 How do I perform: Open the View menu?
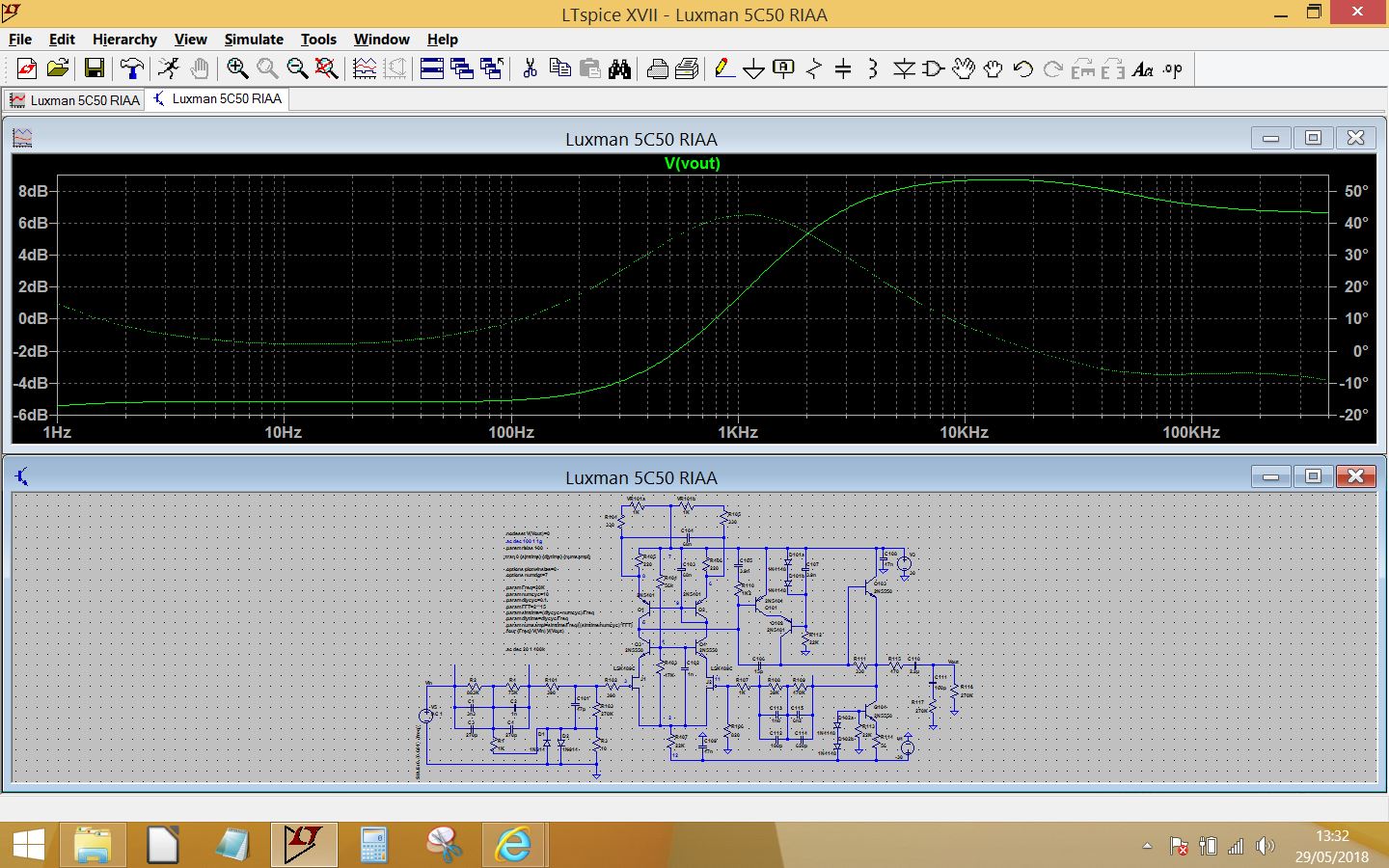tap(190, 40)
